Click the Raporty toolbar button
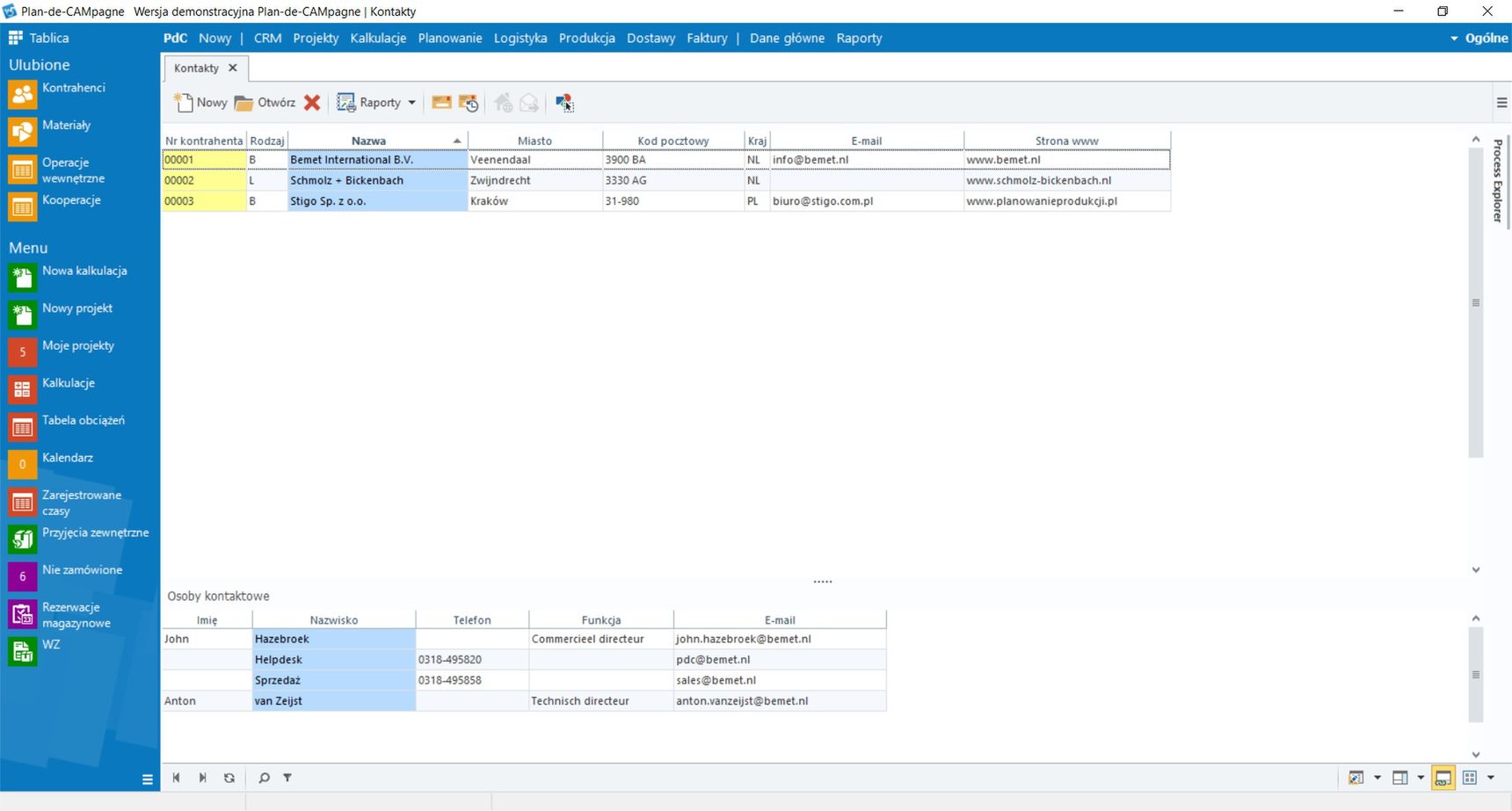 (370, 103)
